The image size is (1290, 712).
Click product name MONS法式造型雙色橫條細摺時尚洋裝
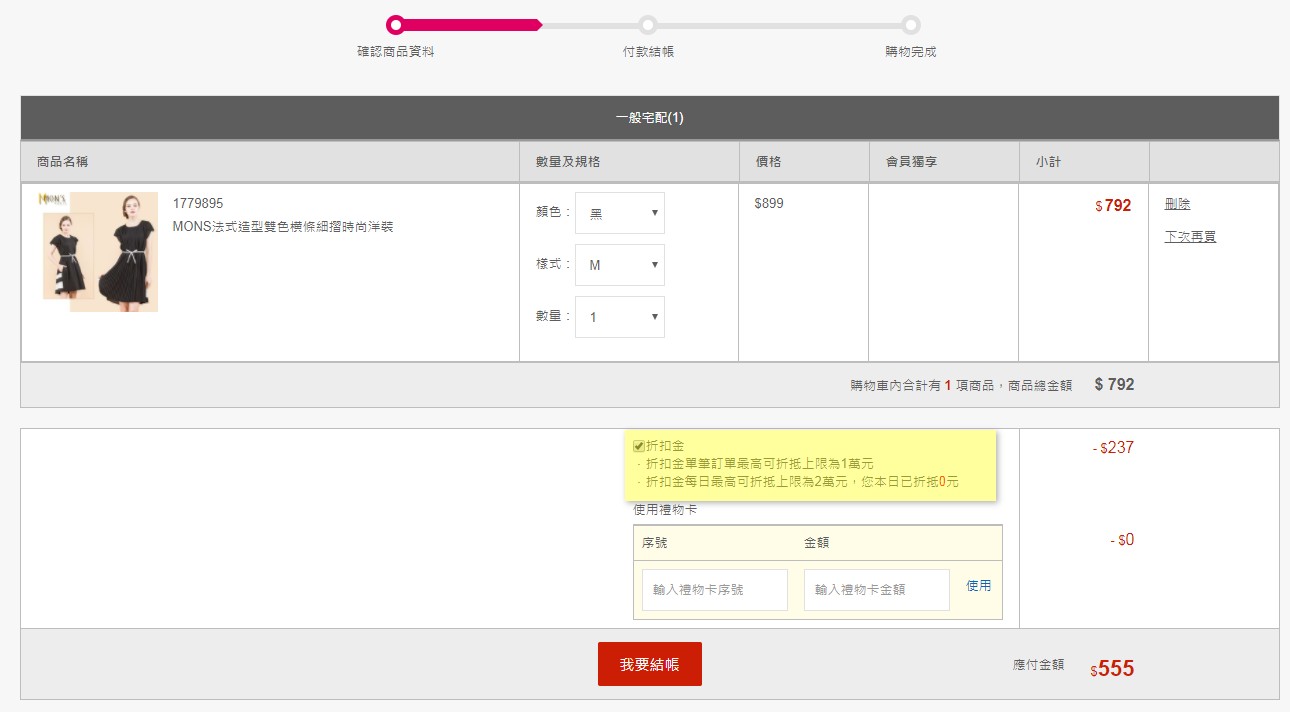[283, 227]
